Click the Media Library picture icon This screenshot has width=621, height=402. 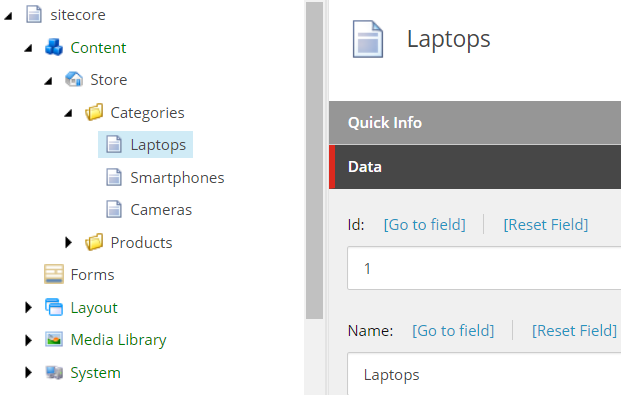[54, 339]
